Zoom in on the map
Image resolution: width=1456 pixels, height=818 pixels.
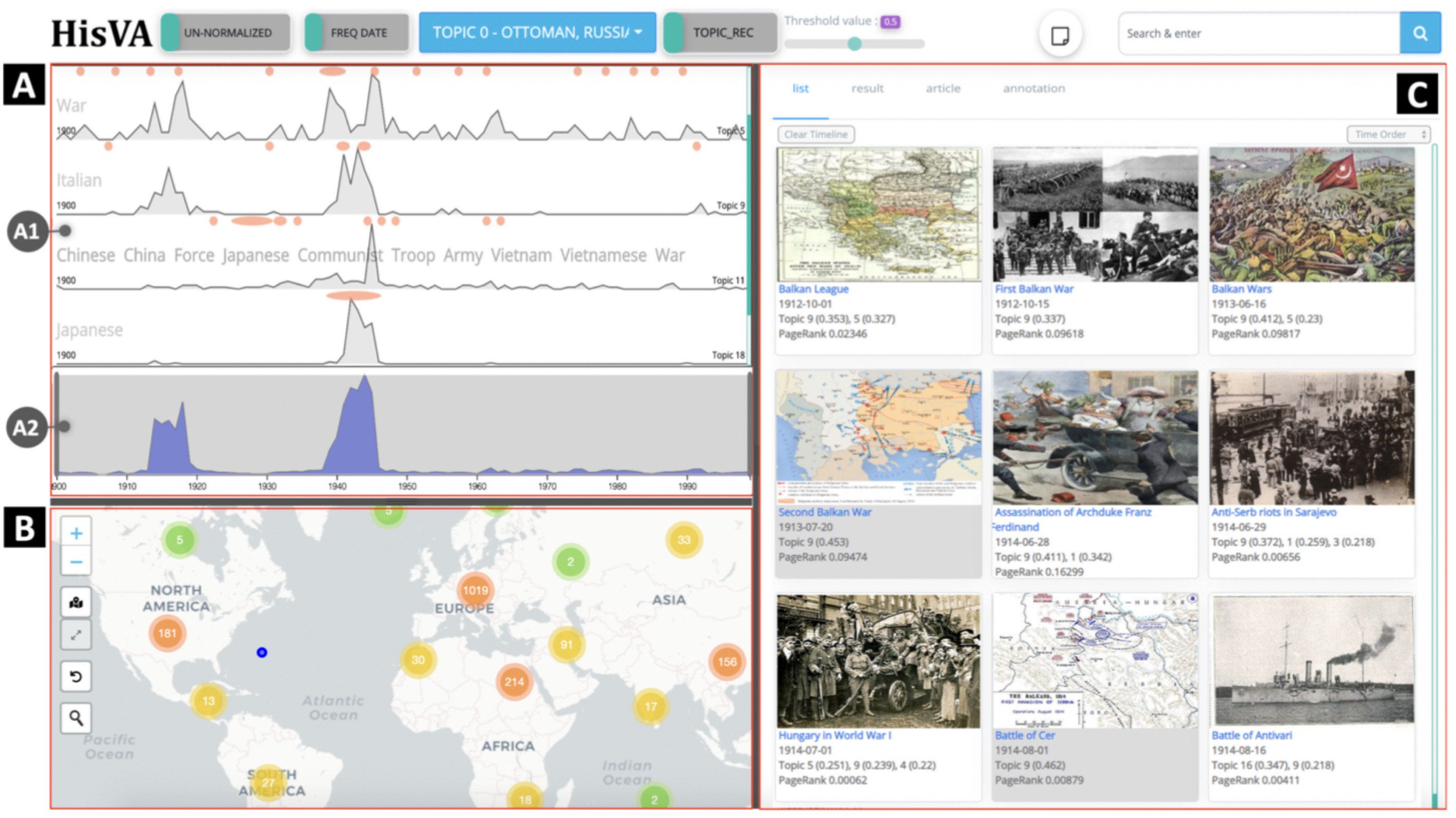[x=76, y=533]
